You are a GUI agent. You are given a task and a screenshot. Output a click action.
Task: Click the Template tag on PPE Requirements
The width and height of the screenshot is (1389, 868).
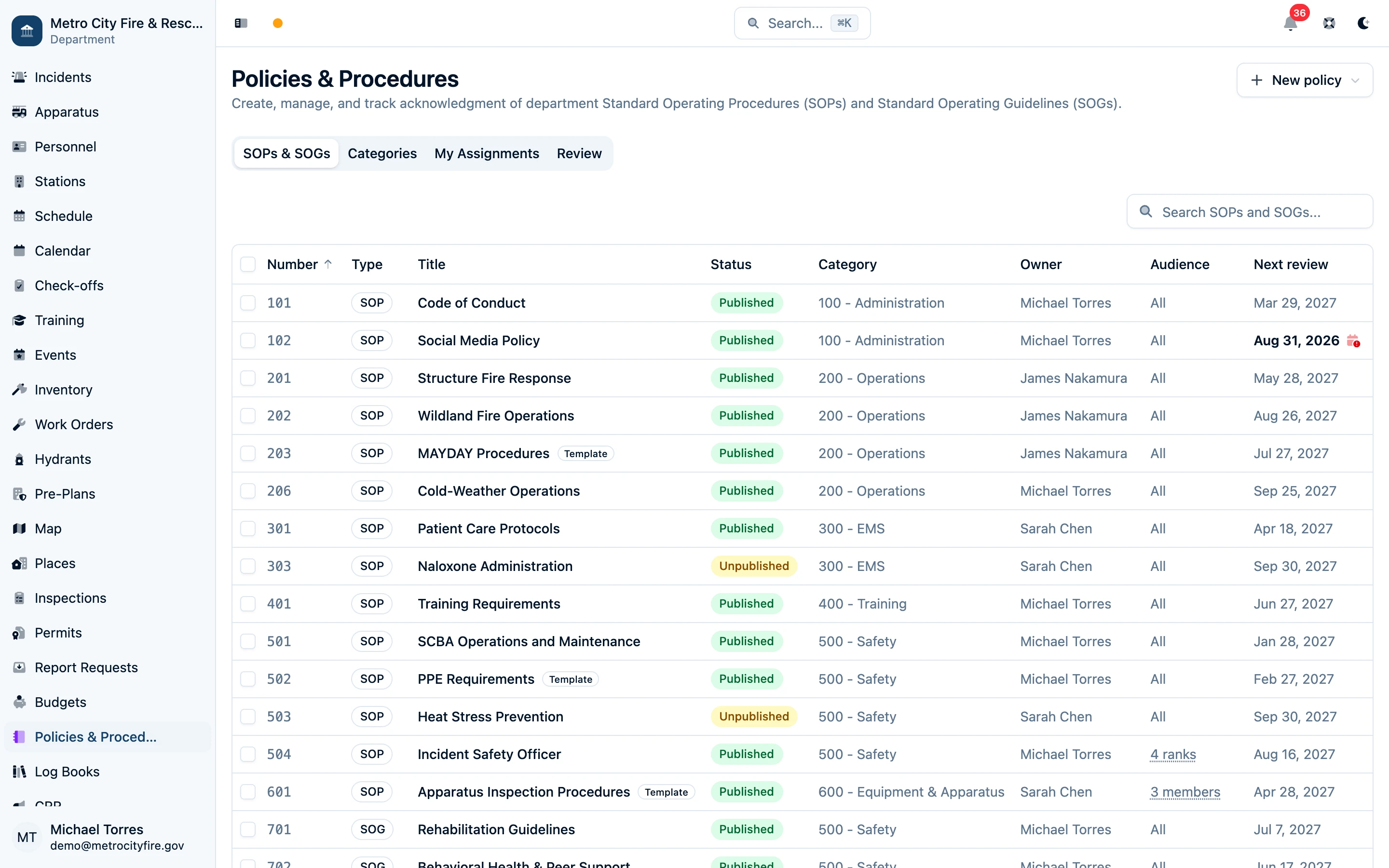571,679
